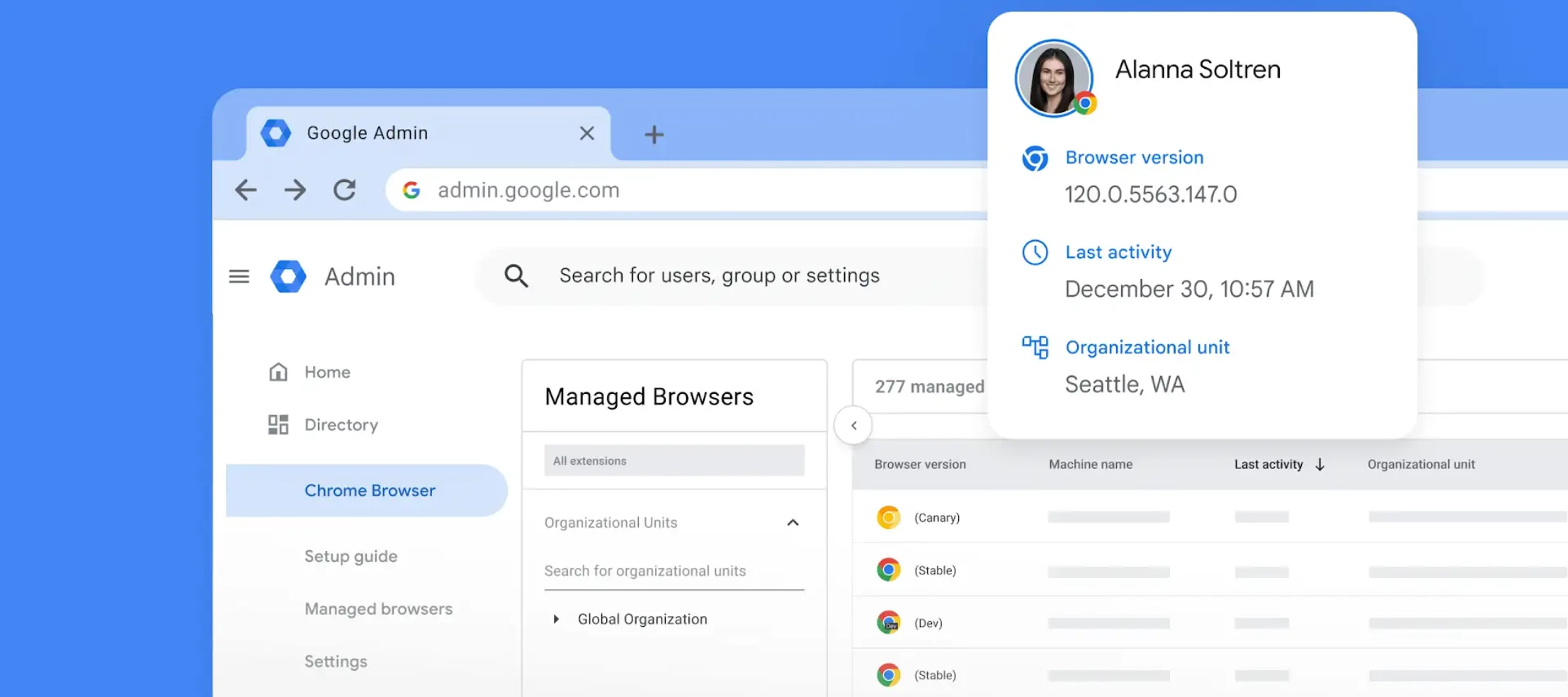Click Seattle, WA value

coord(1125,384)
